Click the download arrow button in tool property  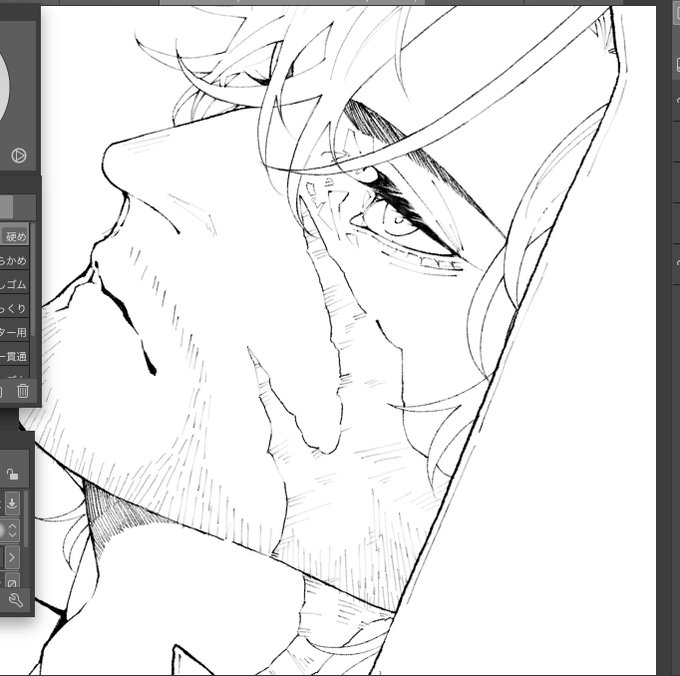[x=12, y=503]
